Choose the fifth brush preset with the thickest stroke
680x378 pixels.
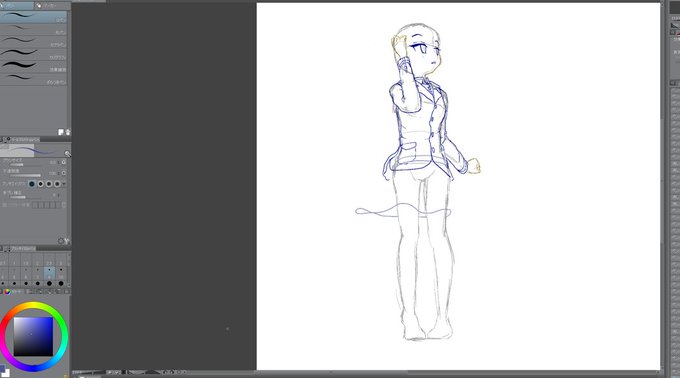coord(33,66)
